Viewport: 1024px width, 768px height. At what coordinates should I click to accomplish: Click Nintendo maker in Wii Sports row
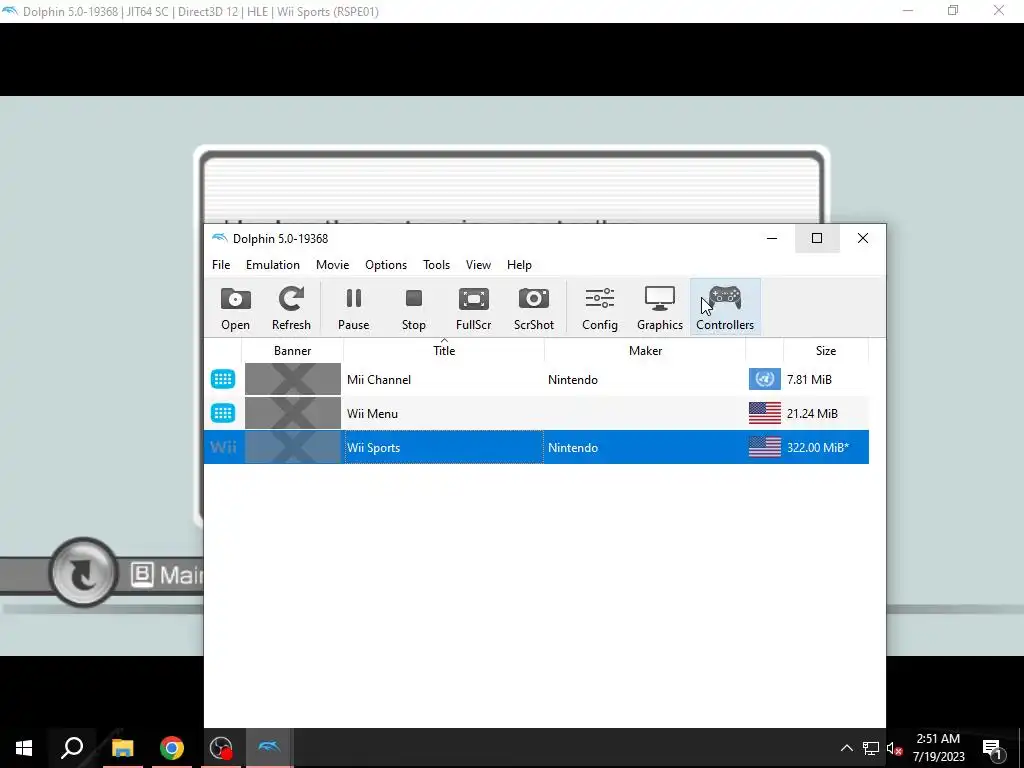(573, 447)
